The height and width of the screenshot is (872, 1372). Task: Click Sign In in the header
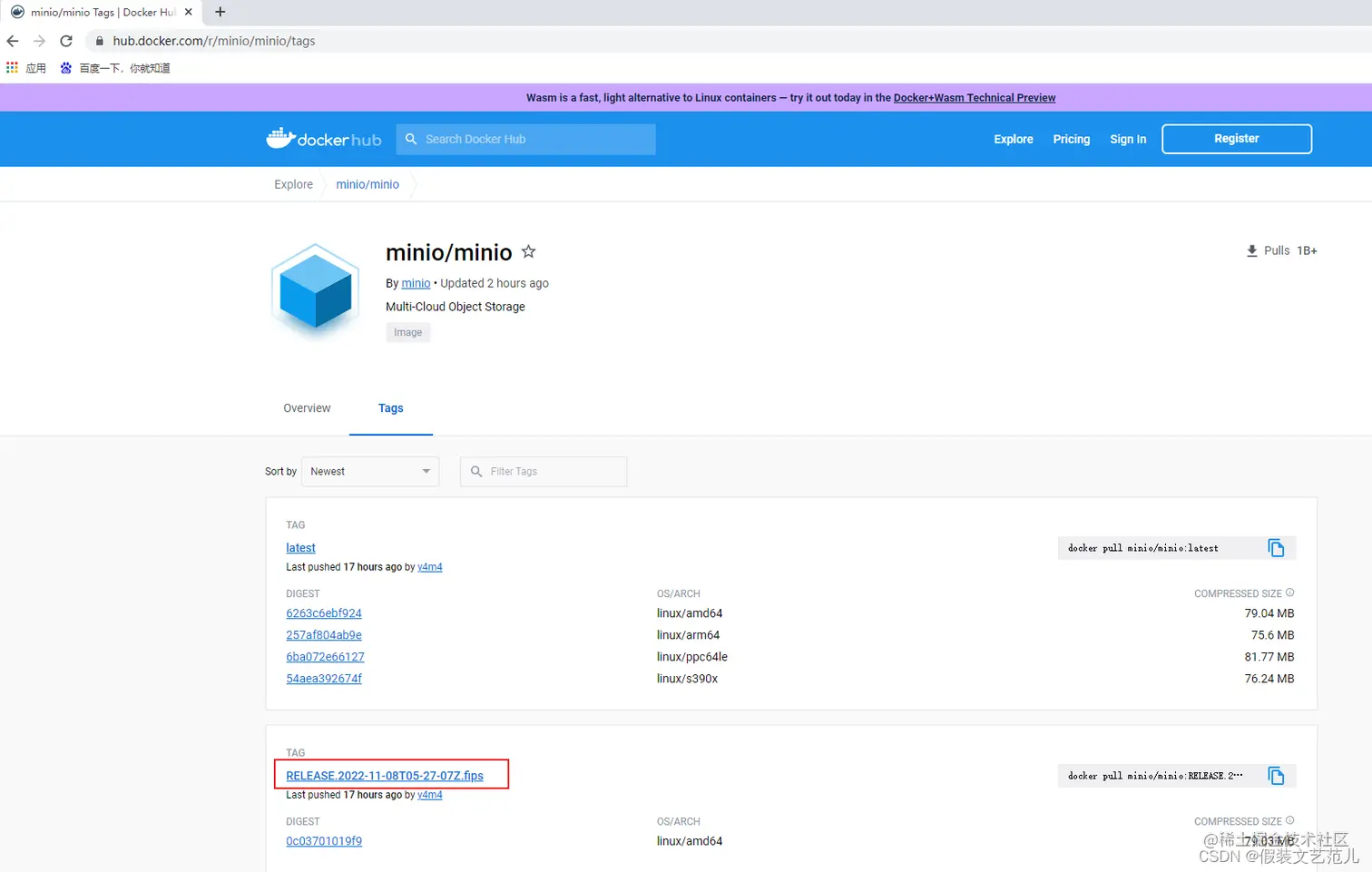(x=1128, y=139)
